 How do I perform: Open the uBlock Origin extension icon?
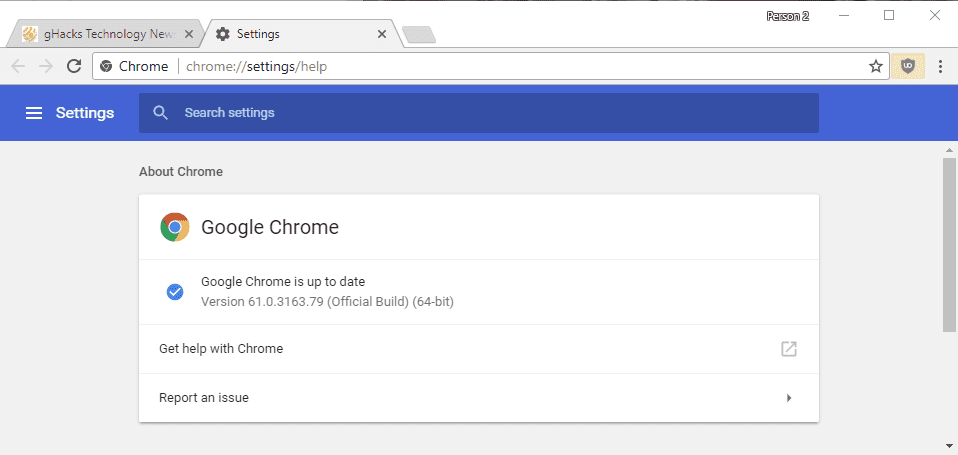point(908,66)
